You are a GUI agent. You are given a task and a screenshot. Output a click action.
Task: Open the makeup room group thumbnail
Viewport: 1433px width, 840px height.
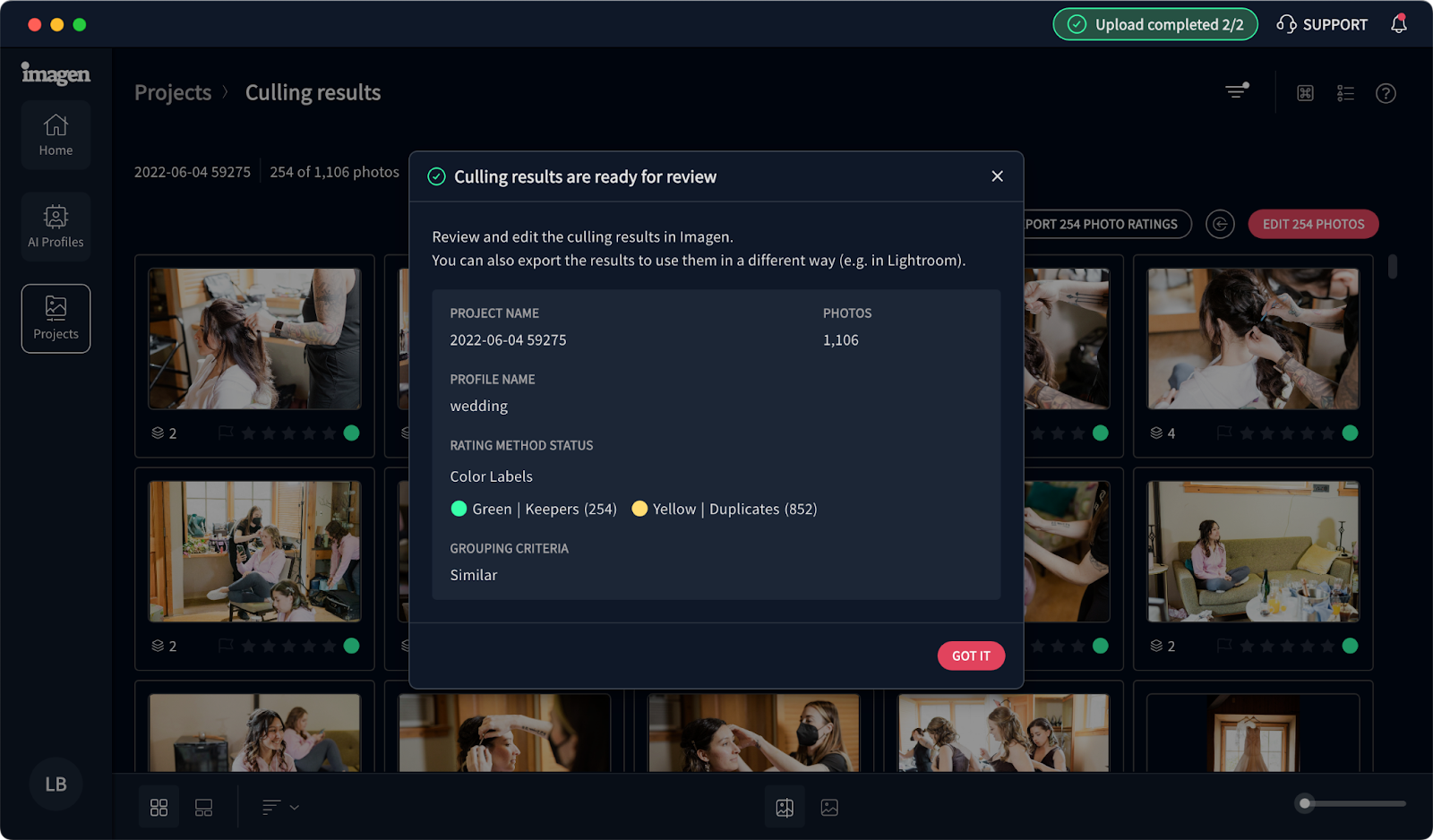[x=254, y=552]
